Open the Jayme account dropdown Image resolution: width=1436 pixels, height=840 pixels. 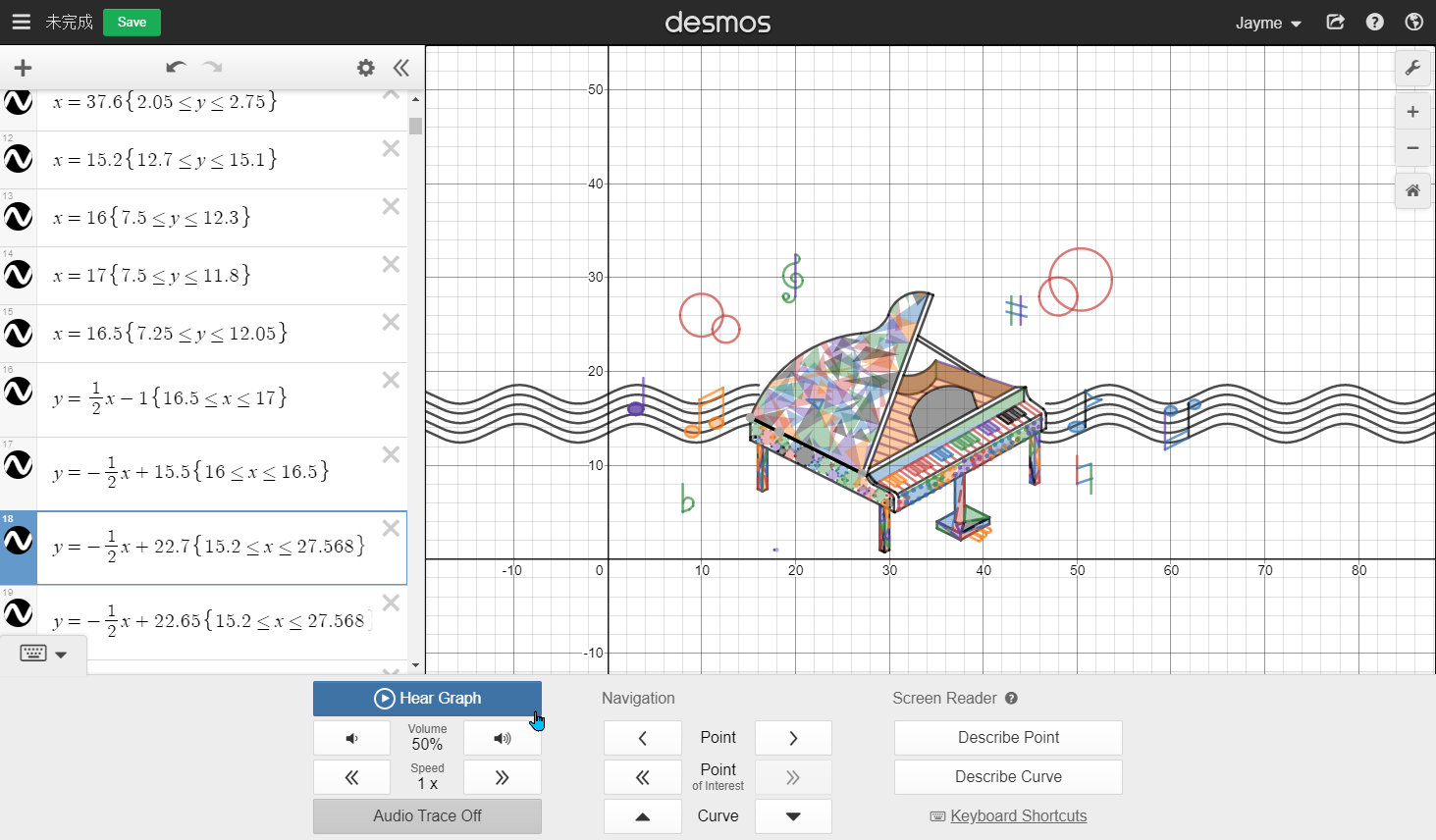tap(1267, 23)
